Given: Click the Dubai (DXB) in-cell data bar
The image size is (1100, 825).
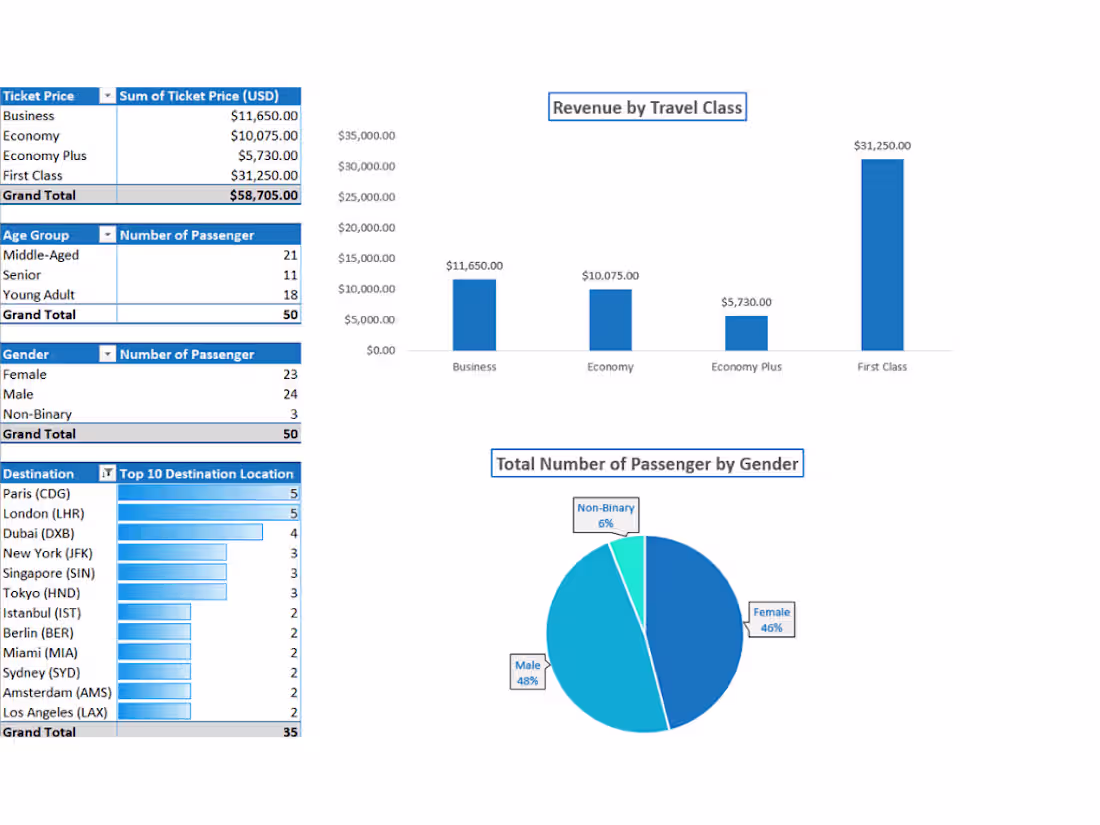Looking at the screenshot, I should click(x=190, y=533).
